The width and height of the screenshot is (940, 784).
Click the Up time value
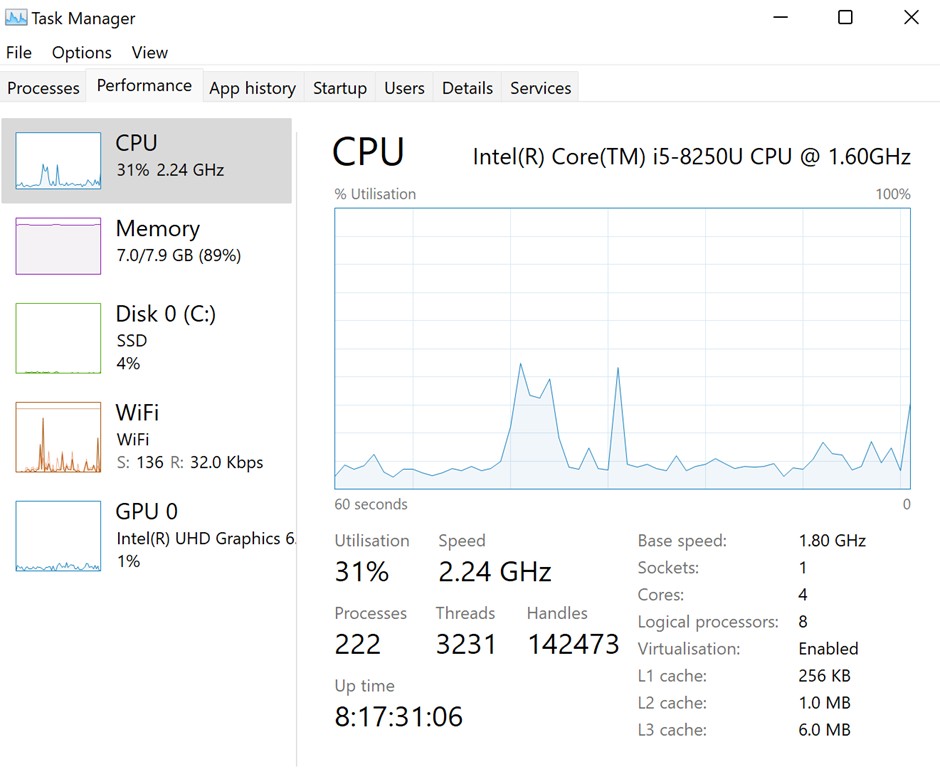[x=398, y=716]
